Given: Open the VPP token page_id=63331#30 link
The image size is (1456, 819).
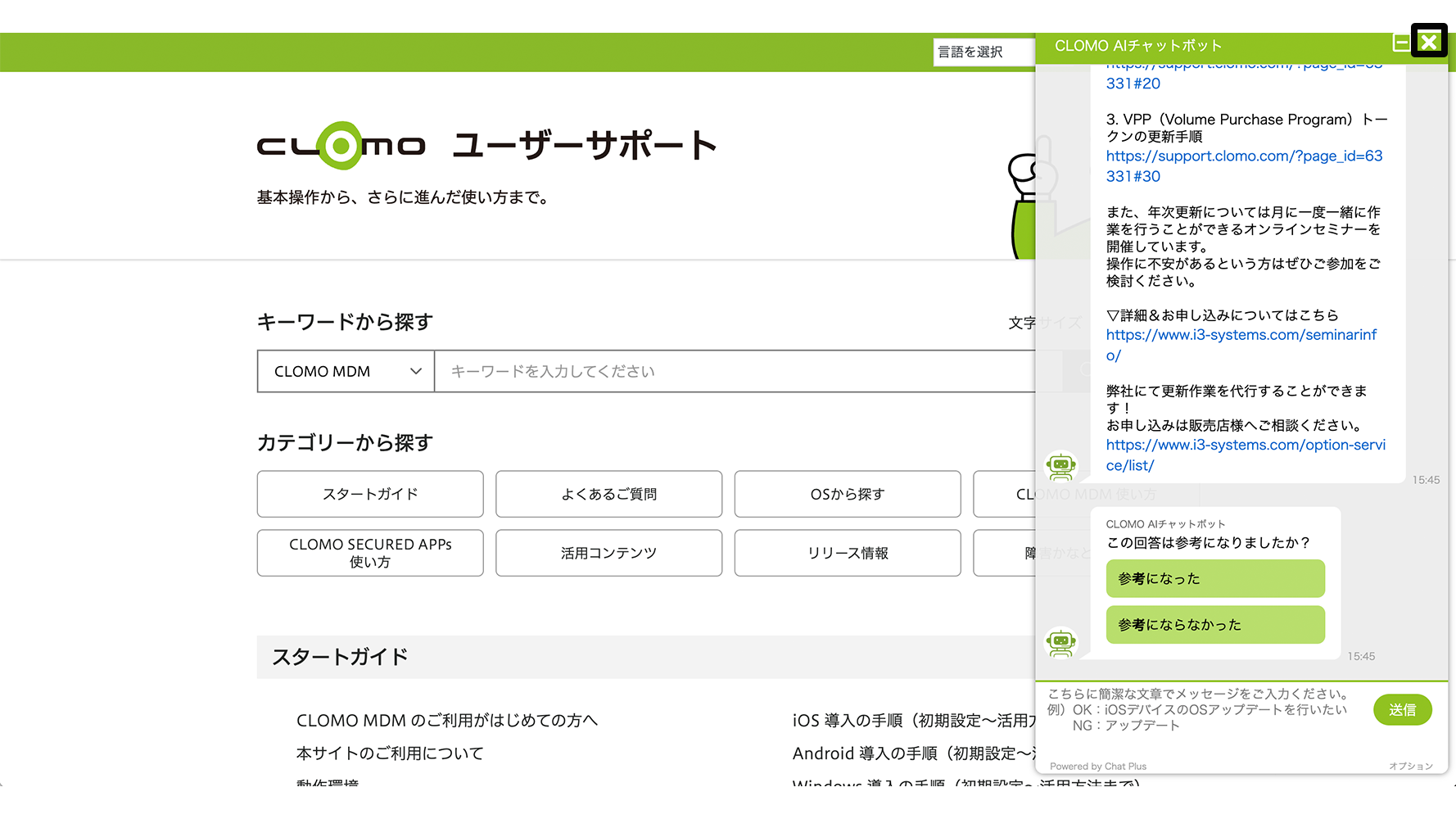Looking at the screenshot, I should click(x=1244, y=165).
